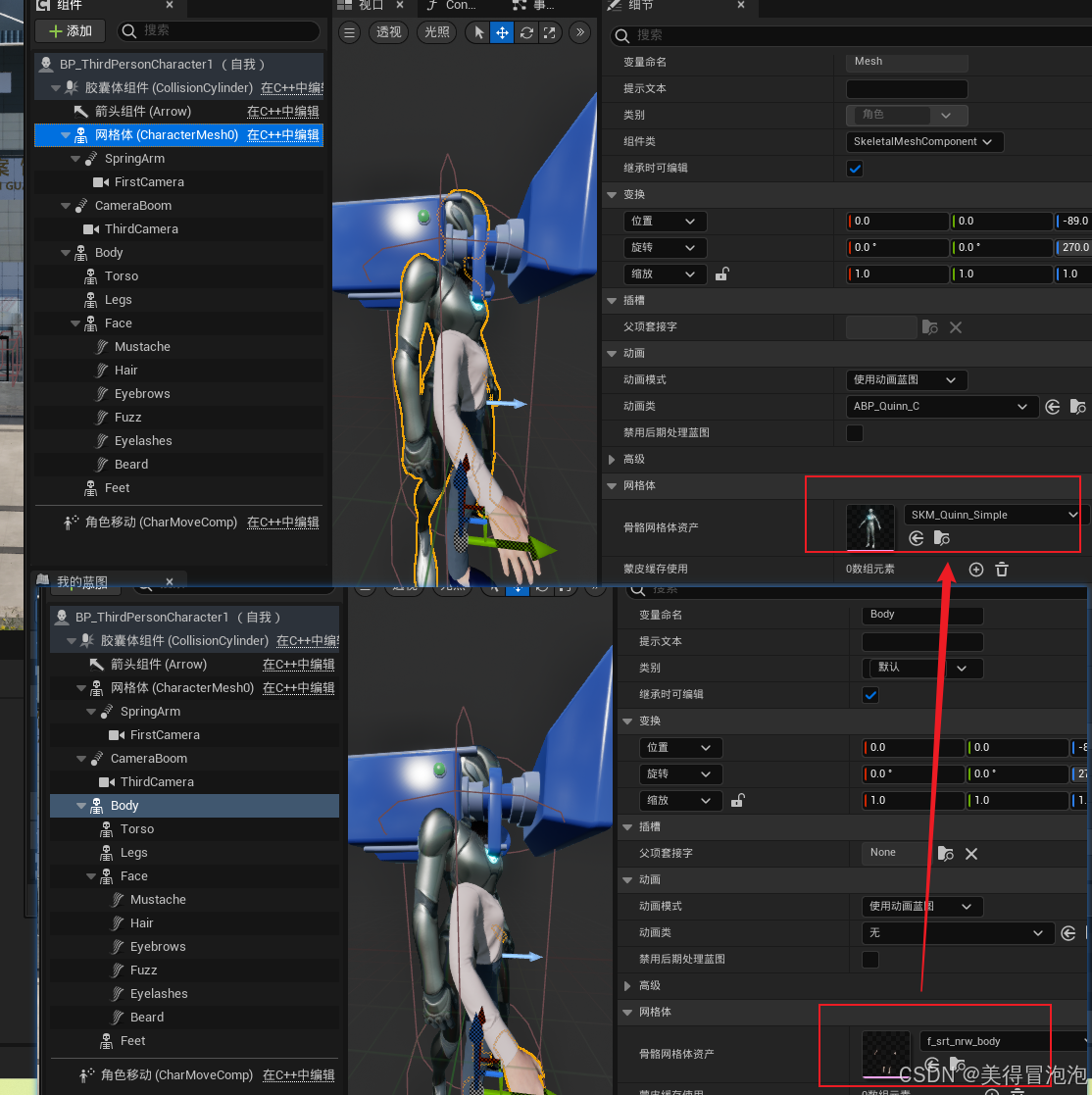Click the SKM_Quinn_Simple mesh thumbnail
The width and height of the screenshot is (1092, 1095).
869,527
